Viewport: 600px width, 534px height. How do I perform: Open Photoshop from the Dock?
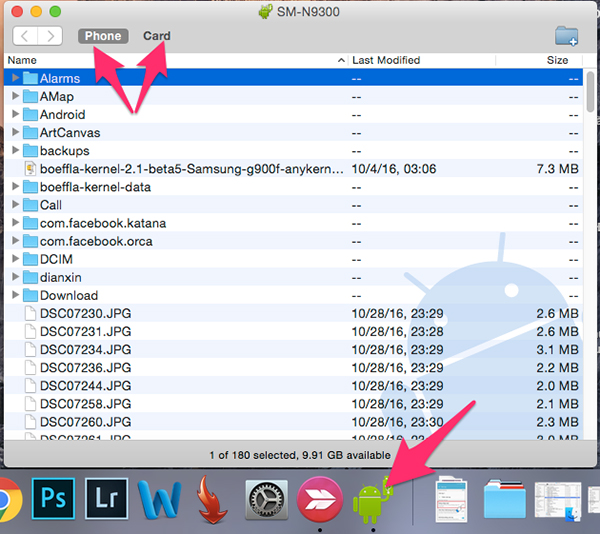[53, 498]
